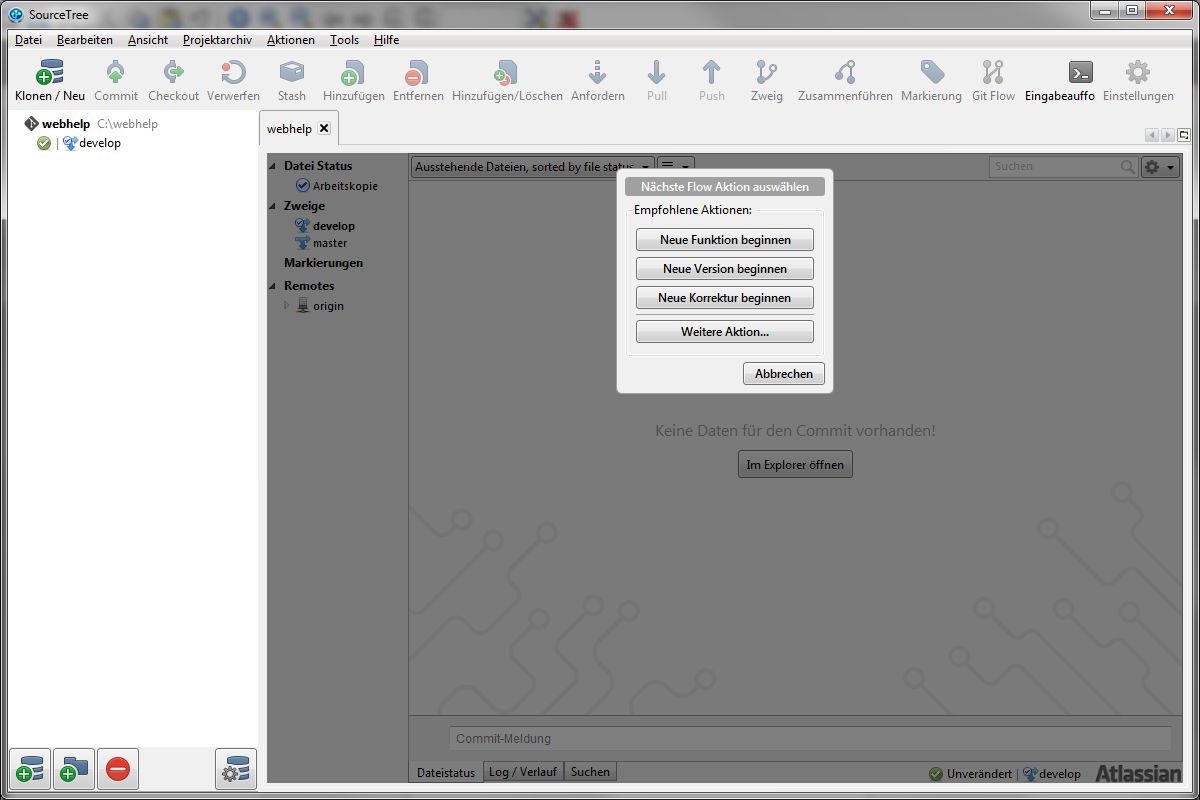Launch the Eingabeaufforderung terminal icon
1200x800 pixels.
pyautogui.click(x=1080, y=74)
